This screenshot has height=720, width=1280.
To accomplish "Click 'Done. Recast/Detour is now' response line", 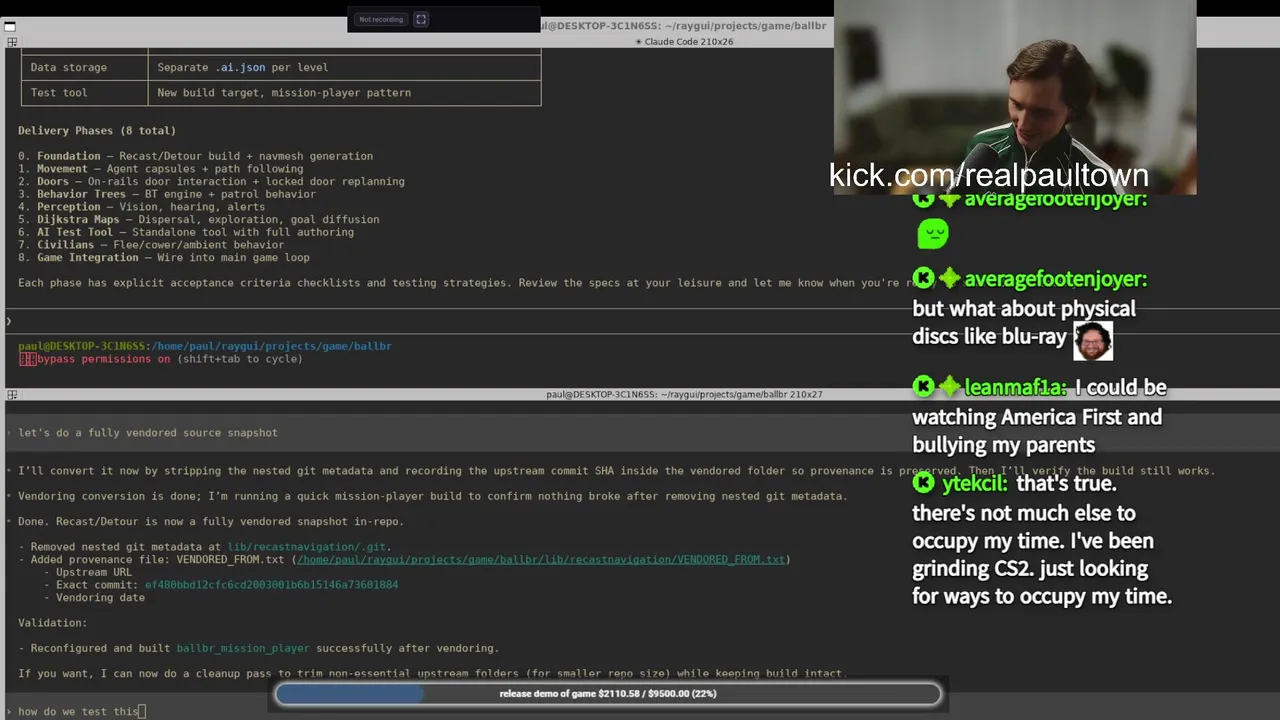I will click(x=211, y=522).
